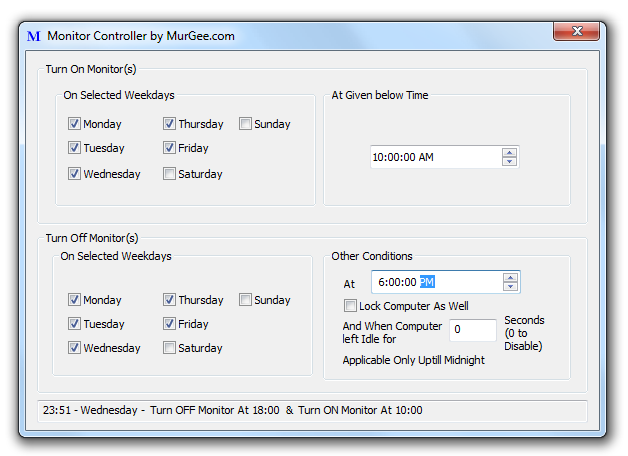Uncheck Wednesday in Turn Off Monitor(s)
Image resolution: width=628 pixels, height=456 pixels.
point(74,348)
